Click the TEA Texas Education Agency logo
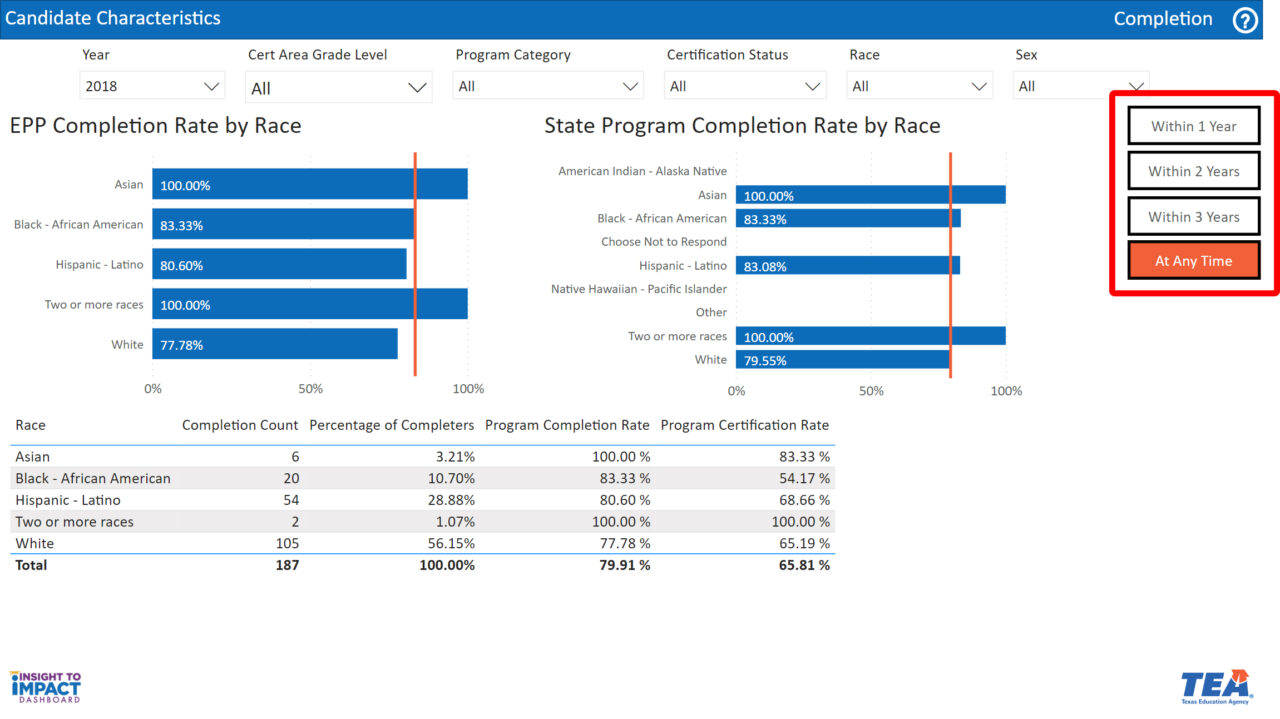 (x=1216, y=687)
